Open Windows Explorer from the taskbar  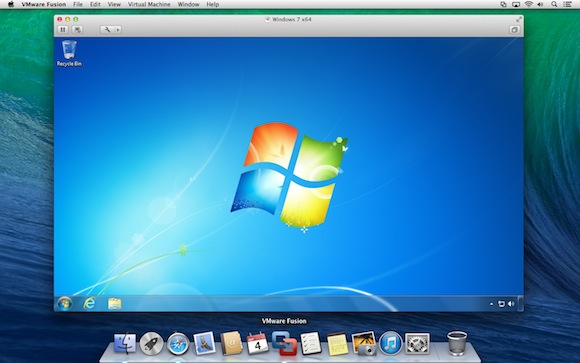115,304
